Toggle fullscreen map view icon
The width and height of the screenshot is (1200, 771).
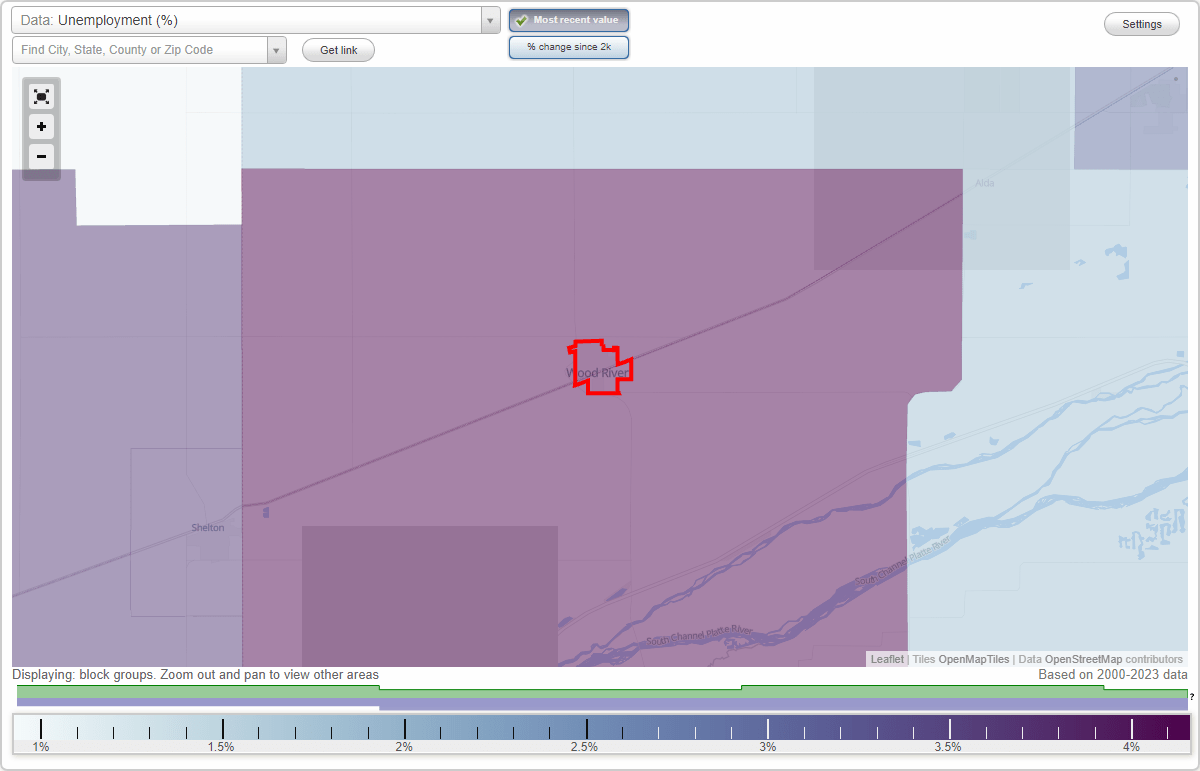click(41, 97)
